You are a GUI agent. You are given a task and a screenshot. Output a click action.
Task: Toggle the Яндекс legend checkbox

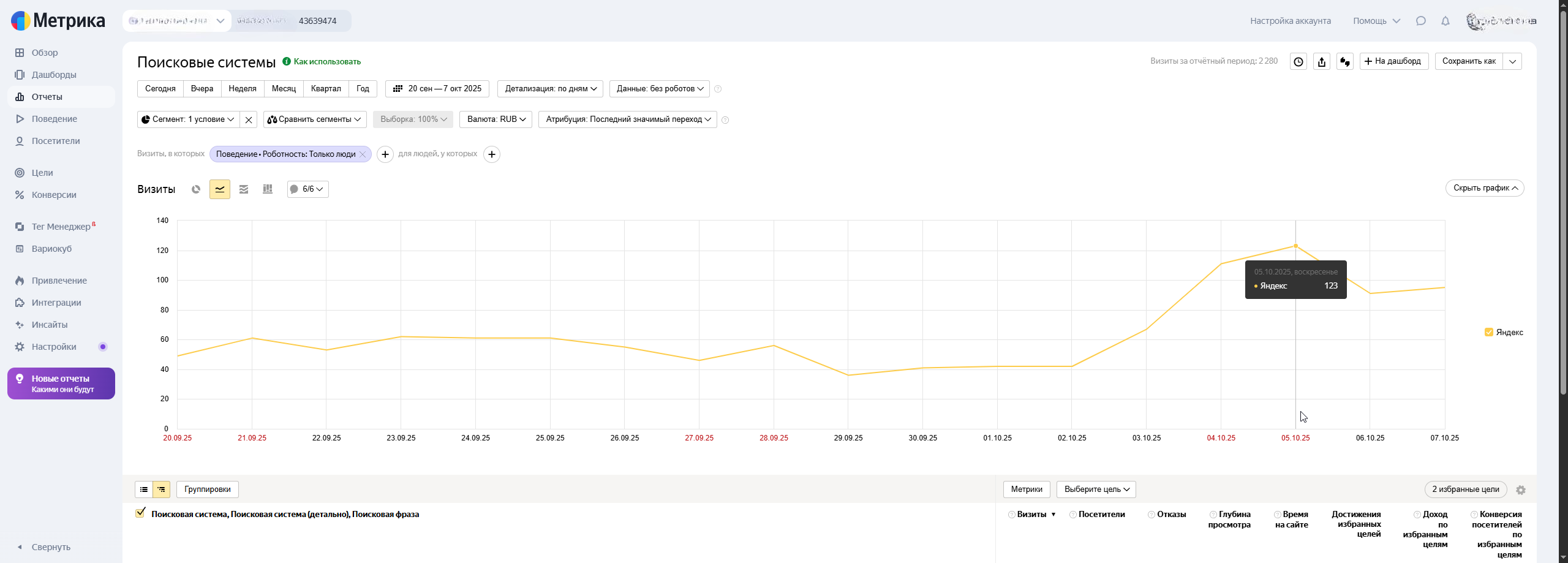click(1489, 332)
